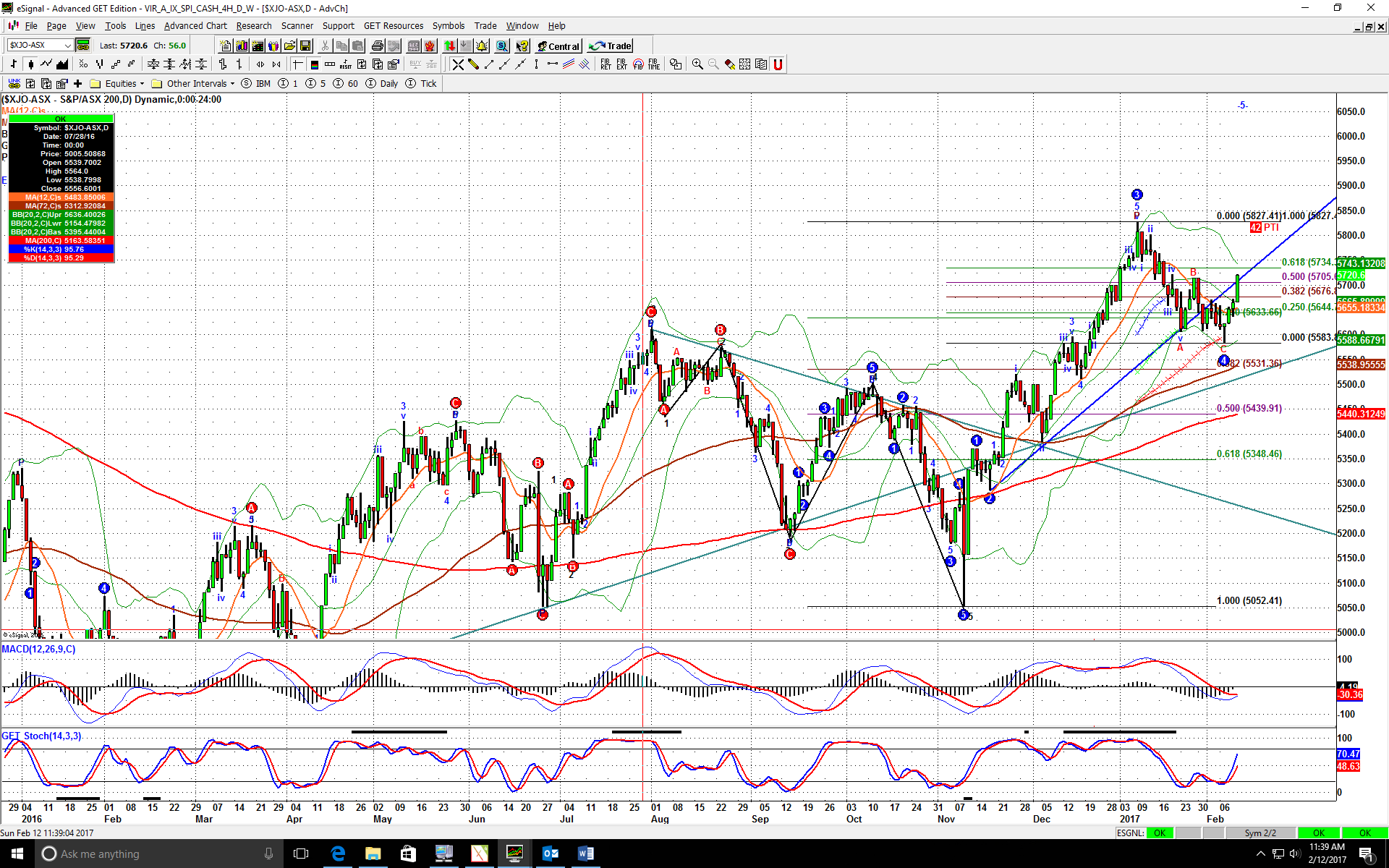The width and height of the screenshot is (1389, 868).
Task: Toggle the symbol link button
Action: 83,45
